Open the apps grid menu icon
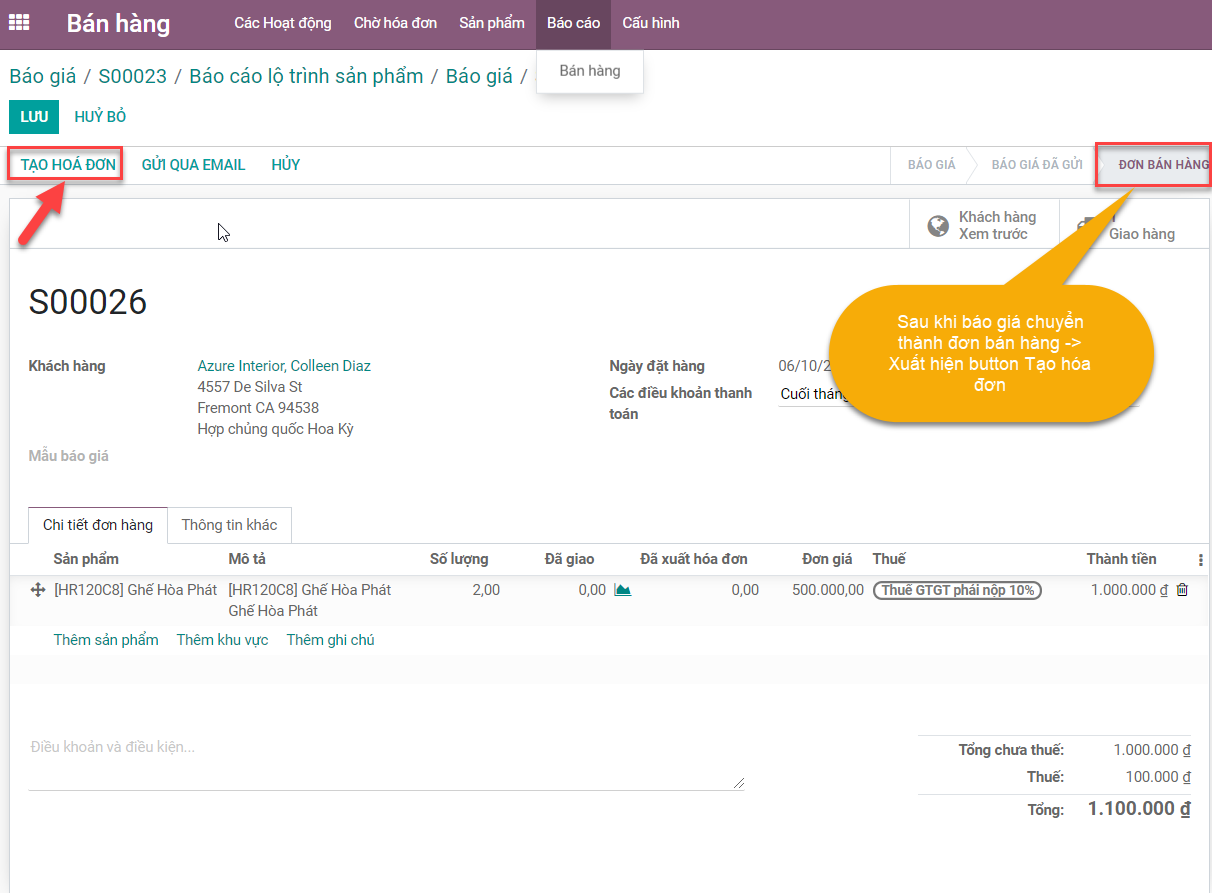The height and width of the screenshot is (893, 1212). (x=19, y=23)
